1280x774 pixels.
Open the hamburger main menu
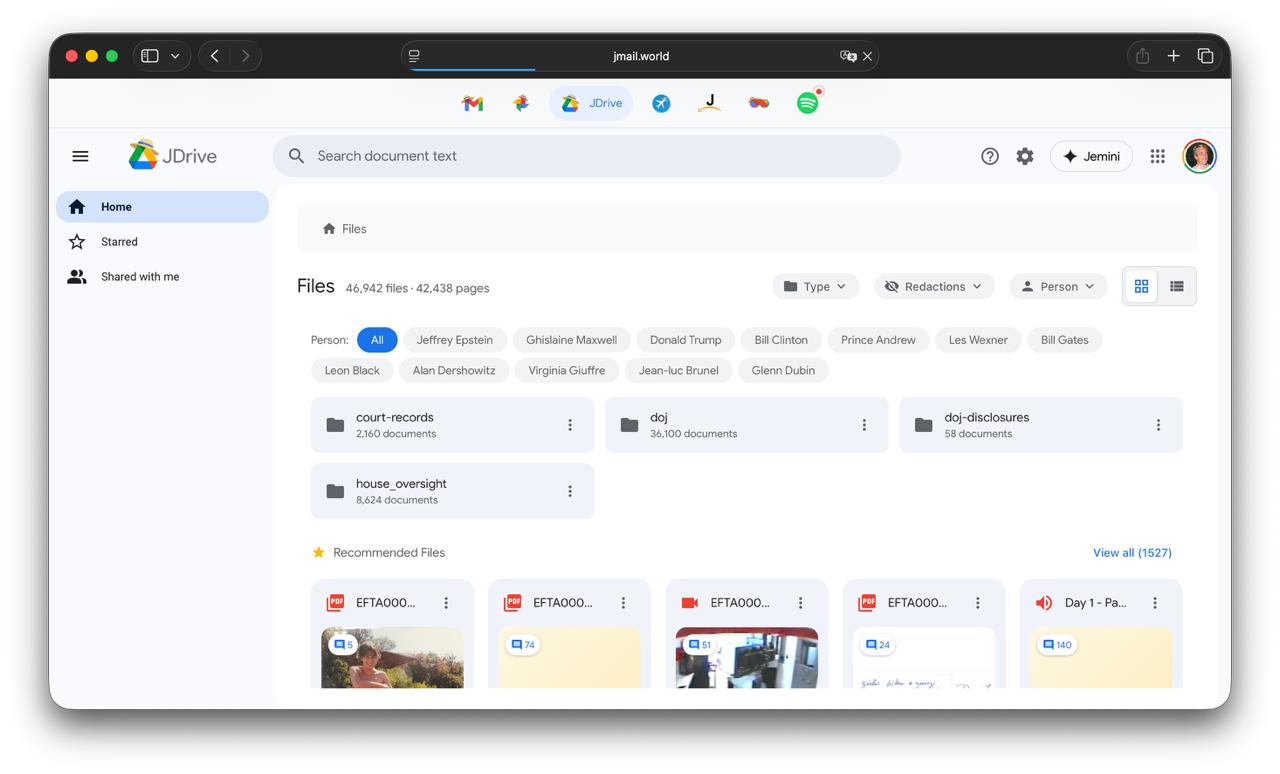click(80, 156)
